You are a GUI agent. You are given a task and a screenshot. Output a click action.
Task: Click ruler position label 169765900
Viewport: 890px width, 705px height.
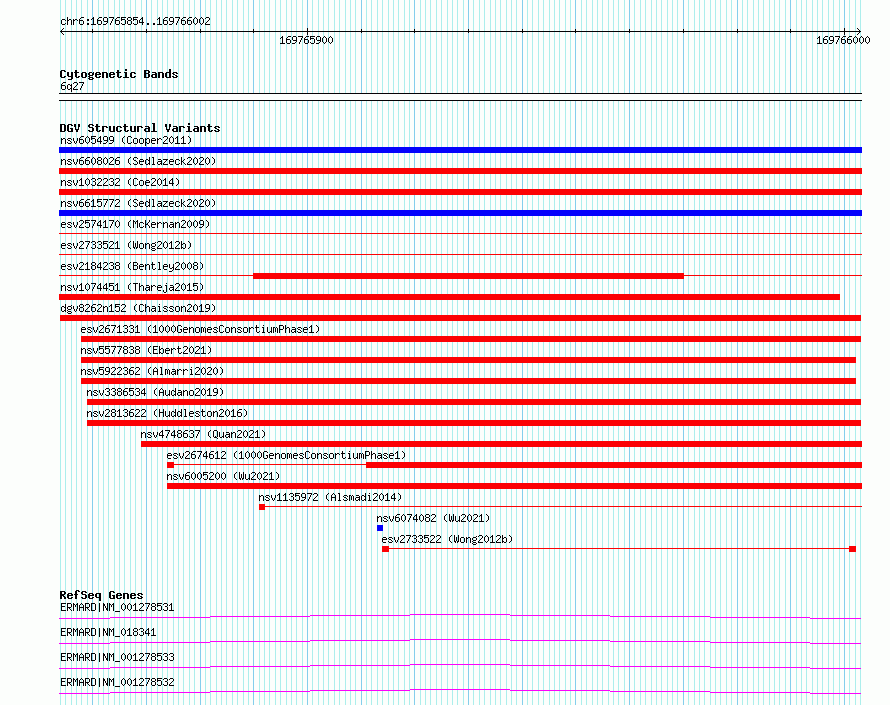pyautogui.click(x=306, y=40)
